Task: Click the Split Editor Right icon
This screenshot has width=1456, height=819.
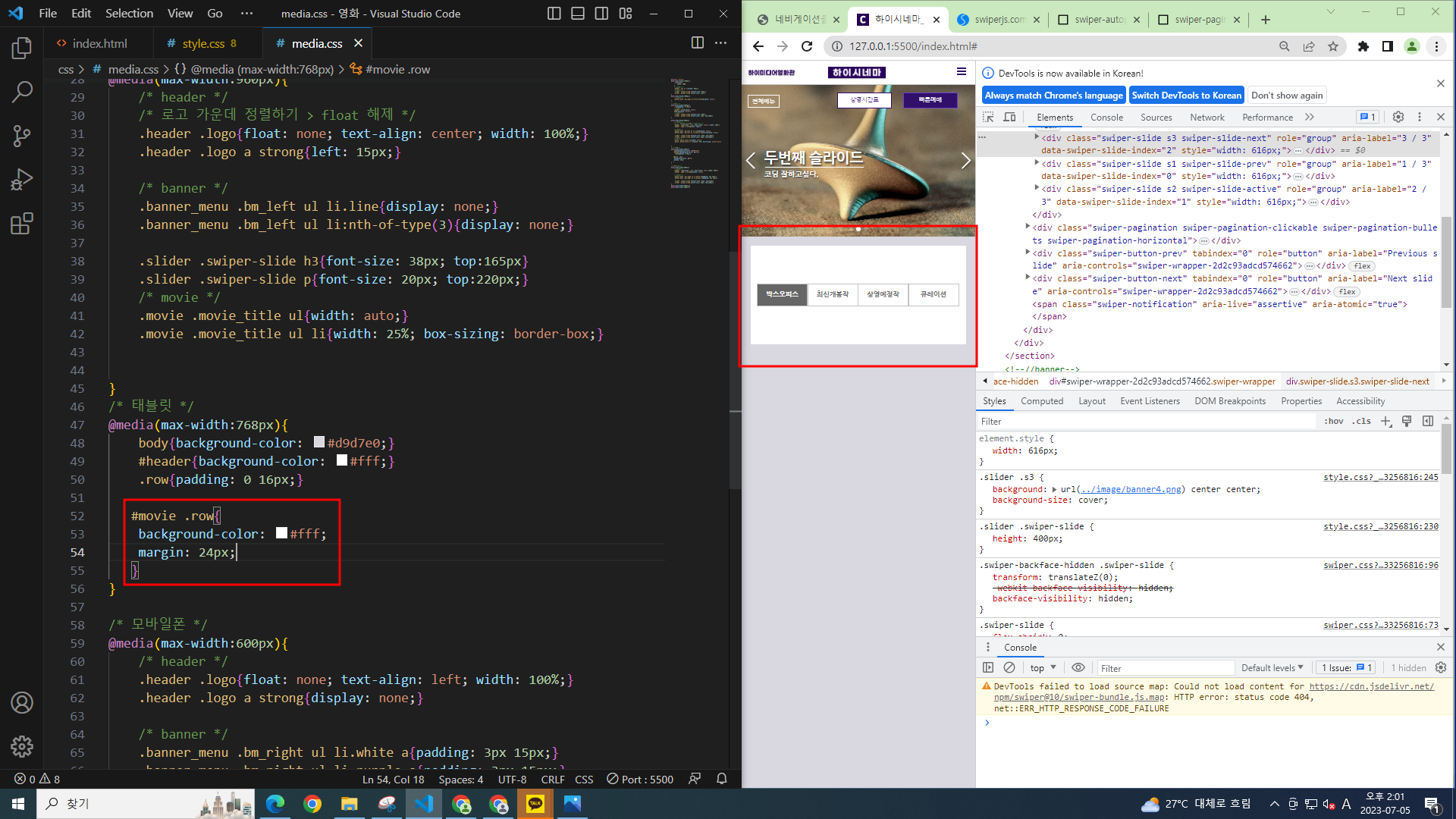Action: tap(697, 43)
